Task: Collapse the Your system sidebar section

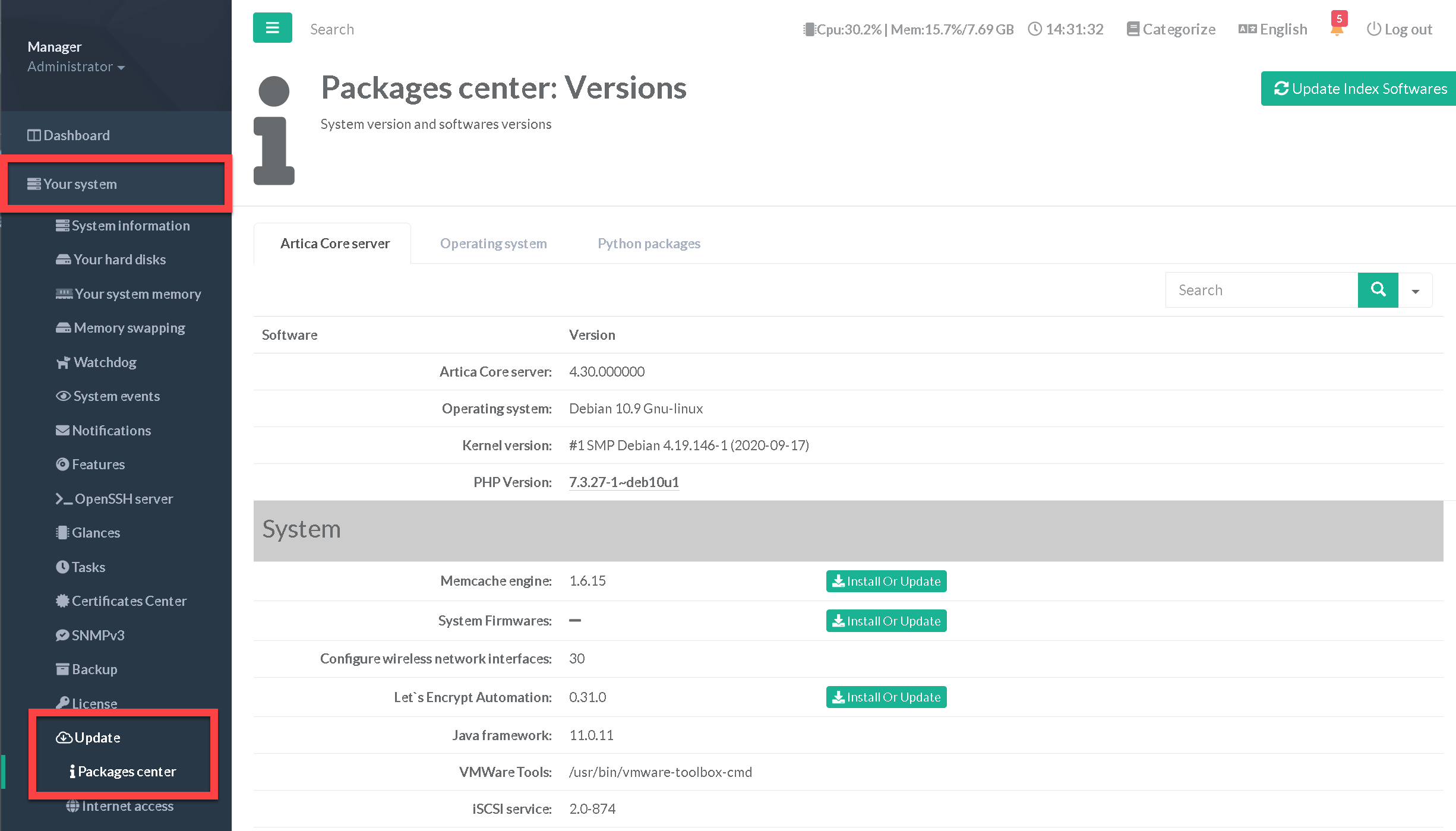Action: pos(80,184)
